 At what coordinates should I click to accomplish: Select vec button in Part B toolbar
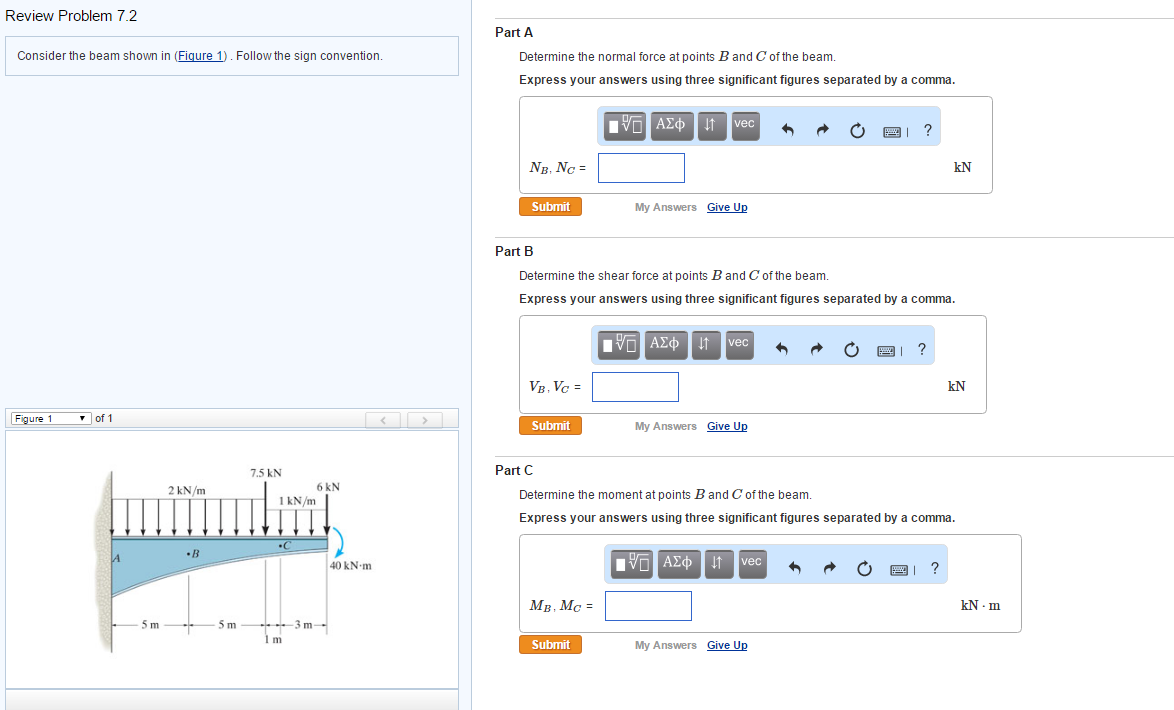pos(739,345)
